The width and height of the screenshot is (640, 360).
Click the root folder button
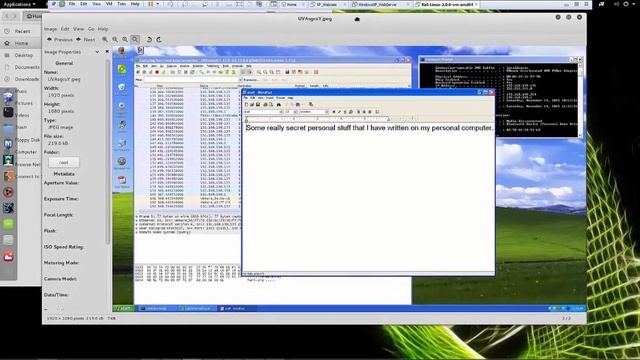pyautogui.click(x=64, y=162)
